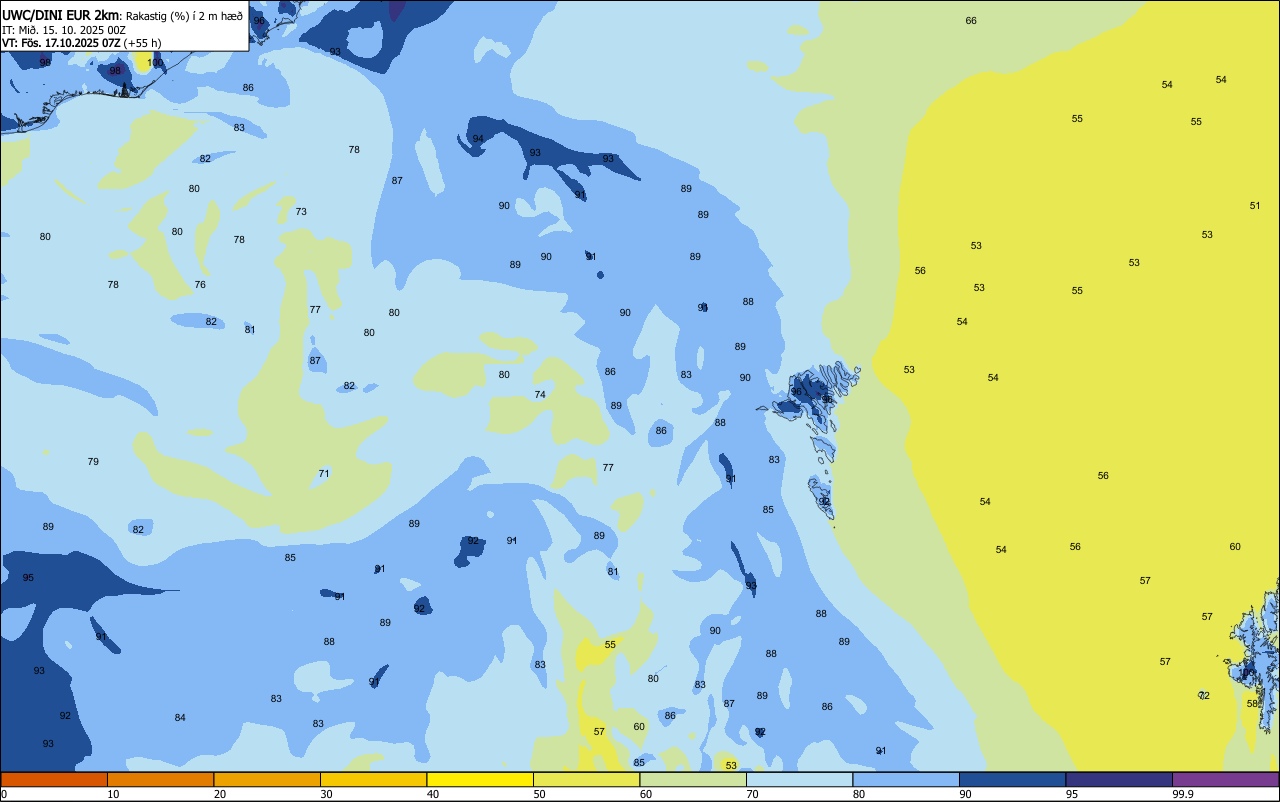This screenshot has width=1280, height=802.
Task: Click the '84' humidity value on the map
Action: pyautogui.click(x=180, y=718)
